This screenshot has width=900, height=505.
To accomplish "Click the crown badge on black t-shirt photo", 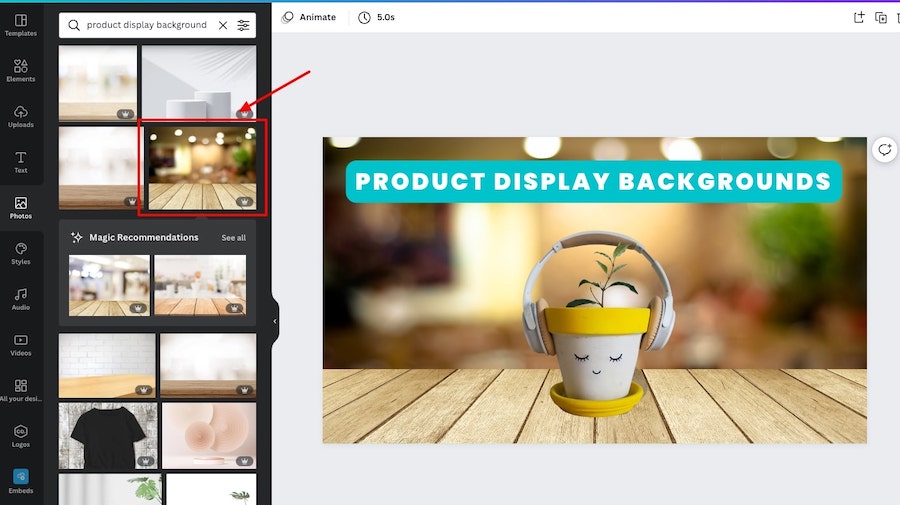I will [x=145, y=461].
